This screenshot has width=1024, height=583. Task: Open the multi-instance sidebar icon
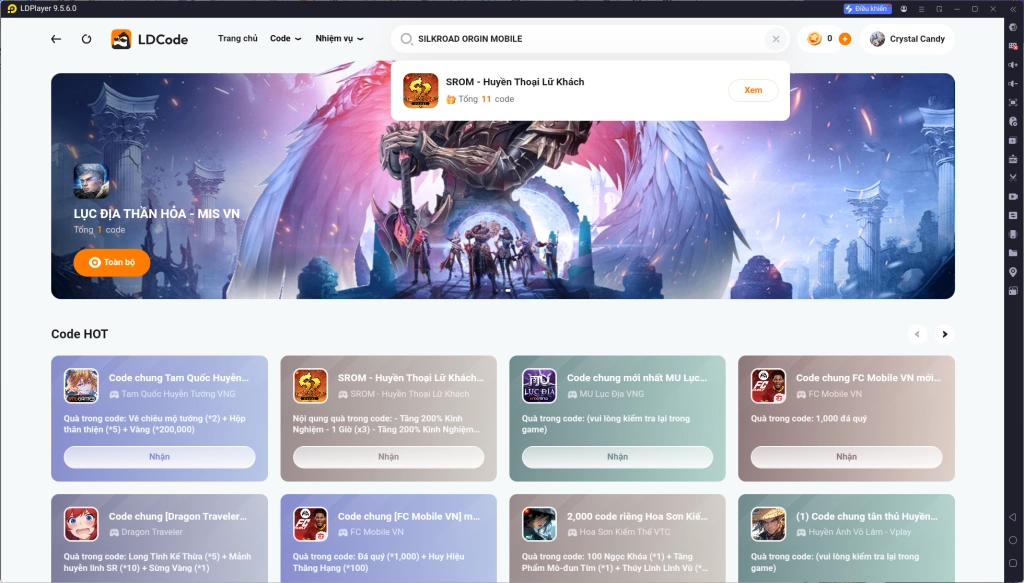pos(1013,140)
